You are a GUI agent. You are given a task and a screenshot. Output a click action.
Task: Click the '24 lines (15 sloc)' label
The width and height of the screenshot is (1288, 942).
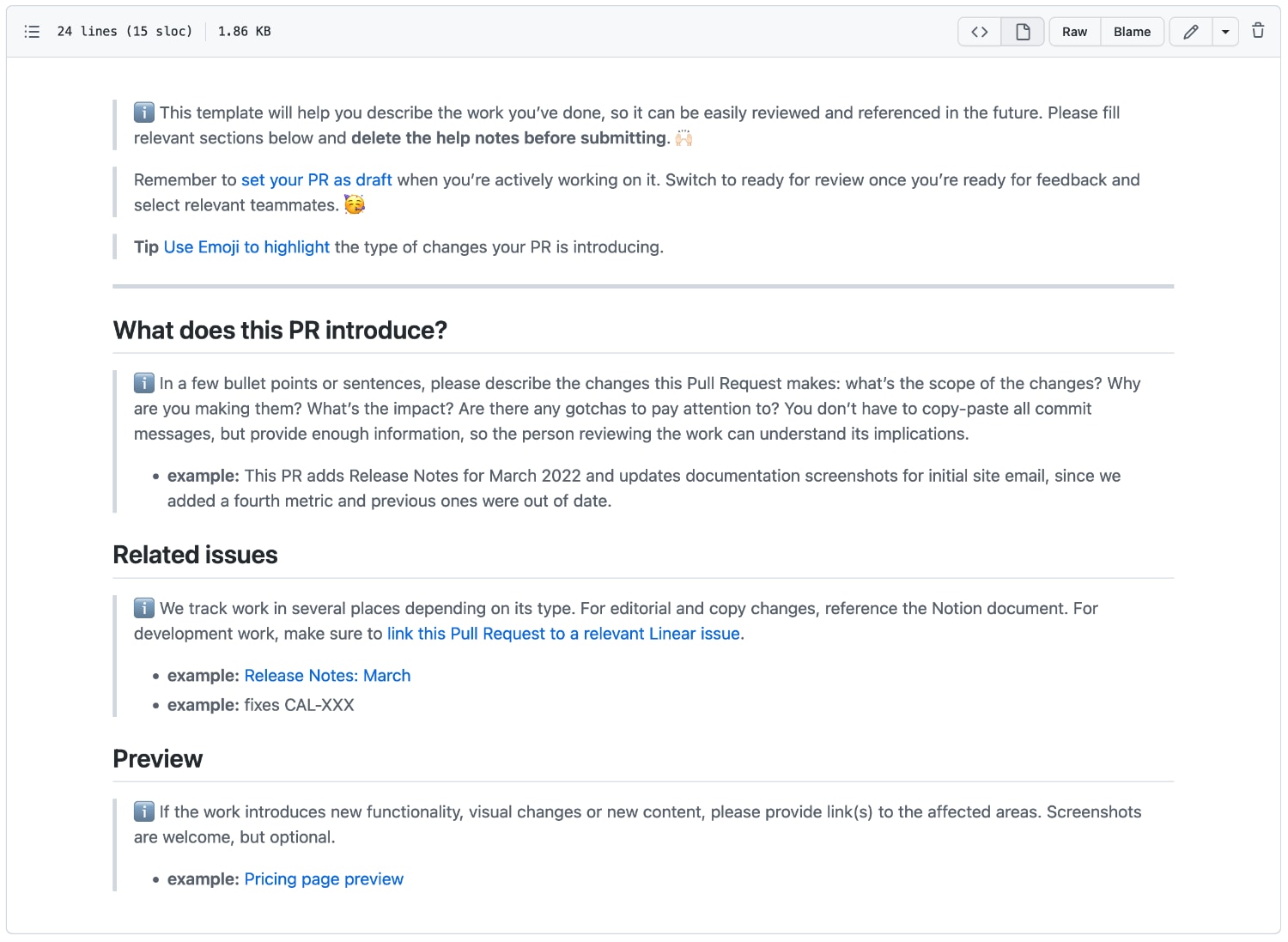click(125, 31)
